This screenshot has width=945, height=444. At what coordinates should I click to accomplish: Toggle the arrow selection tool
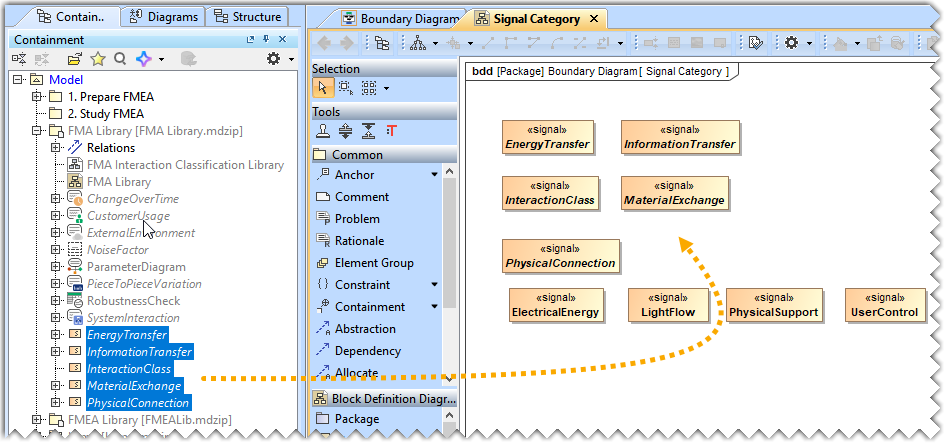tap(322, 88)
